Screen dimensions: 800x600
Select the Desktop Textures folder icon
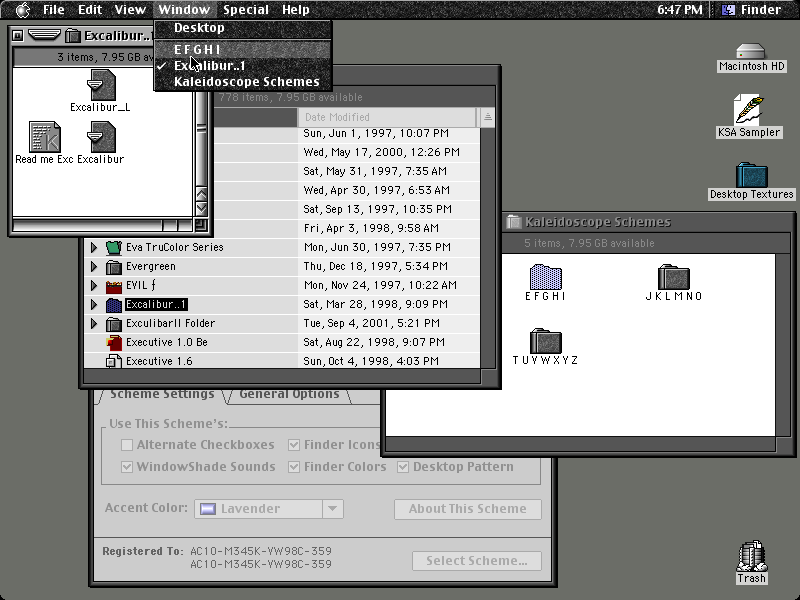tap(752, 175)
